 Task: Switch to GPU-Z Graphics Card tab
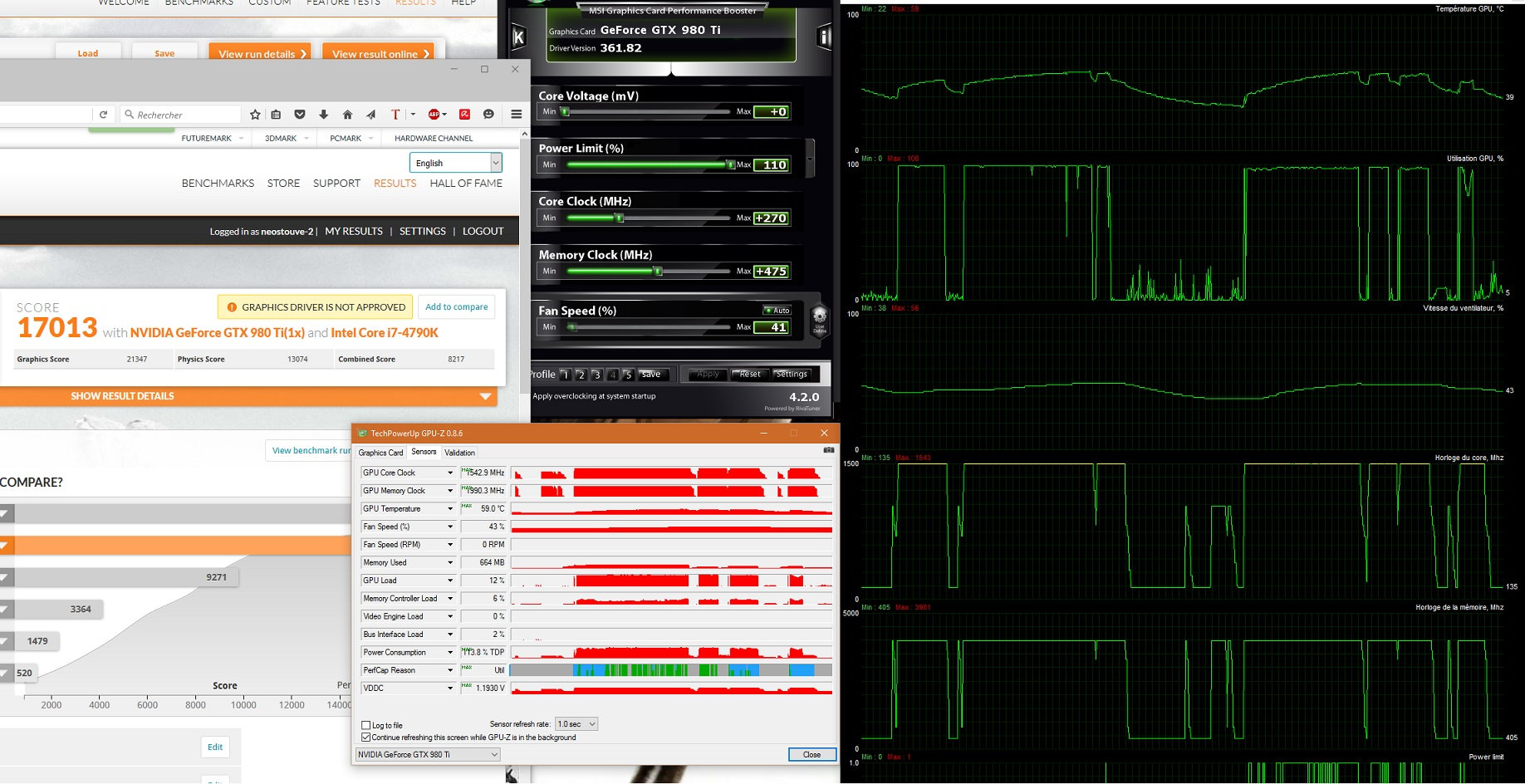[x=380, y=453]
